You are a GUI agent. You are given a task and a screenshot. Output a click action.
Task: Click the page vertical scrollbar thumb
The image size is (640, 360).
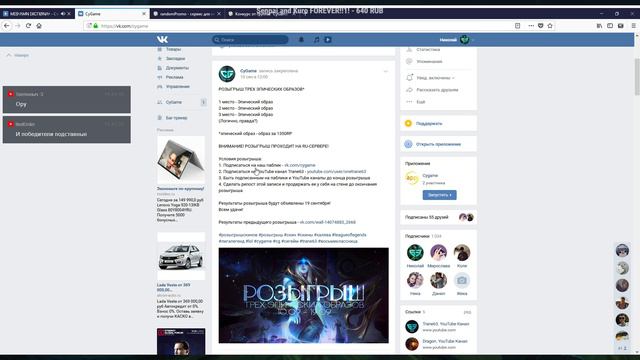coord(637,77)
